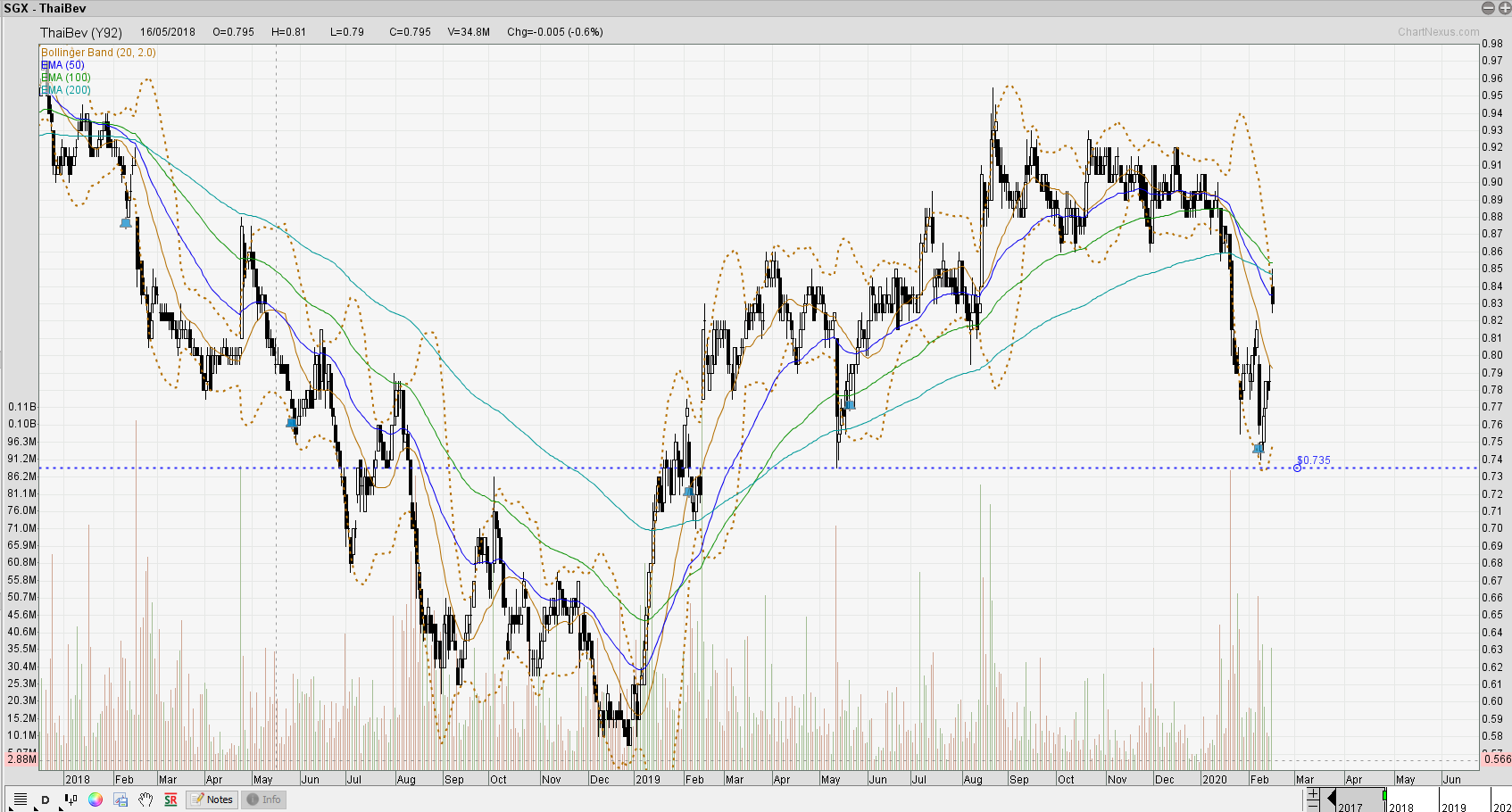
Task: Click the minus collapse button at top right
Action: [1488, 8]
